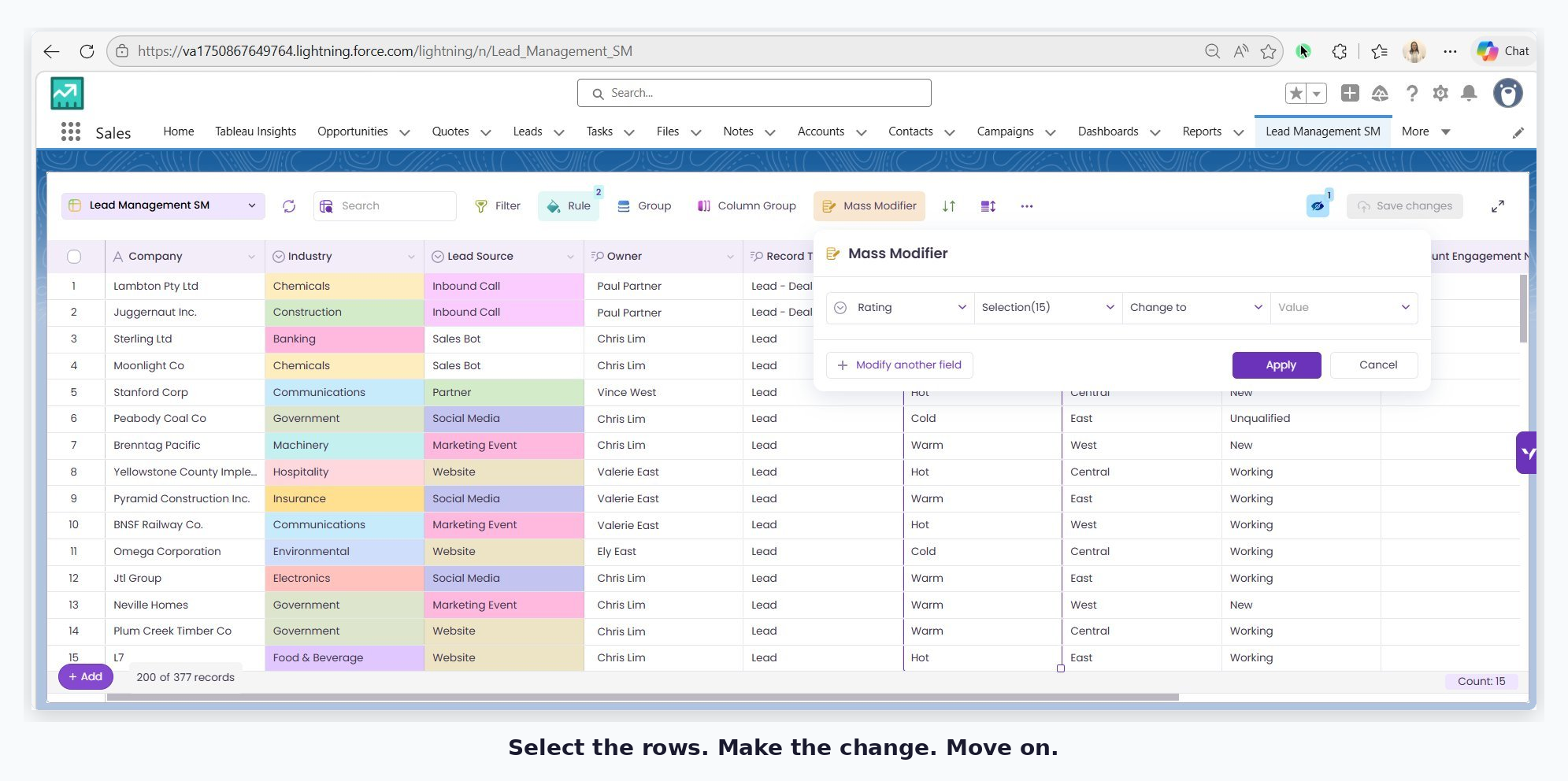Click the grid Search field
This screenshot has height=781, width=1568.
click(385, 206)
